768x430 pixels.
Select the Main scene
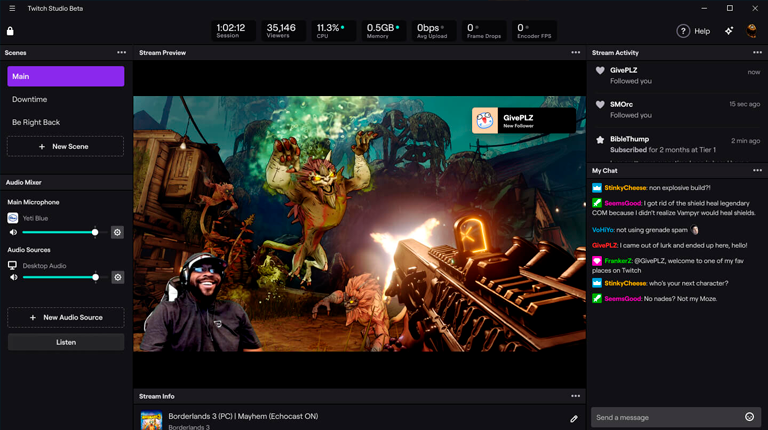(x=66, y=76)
